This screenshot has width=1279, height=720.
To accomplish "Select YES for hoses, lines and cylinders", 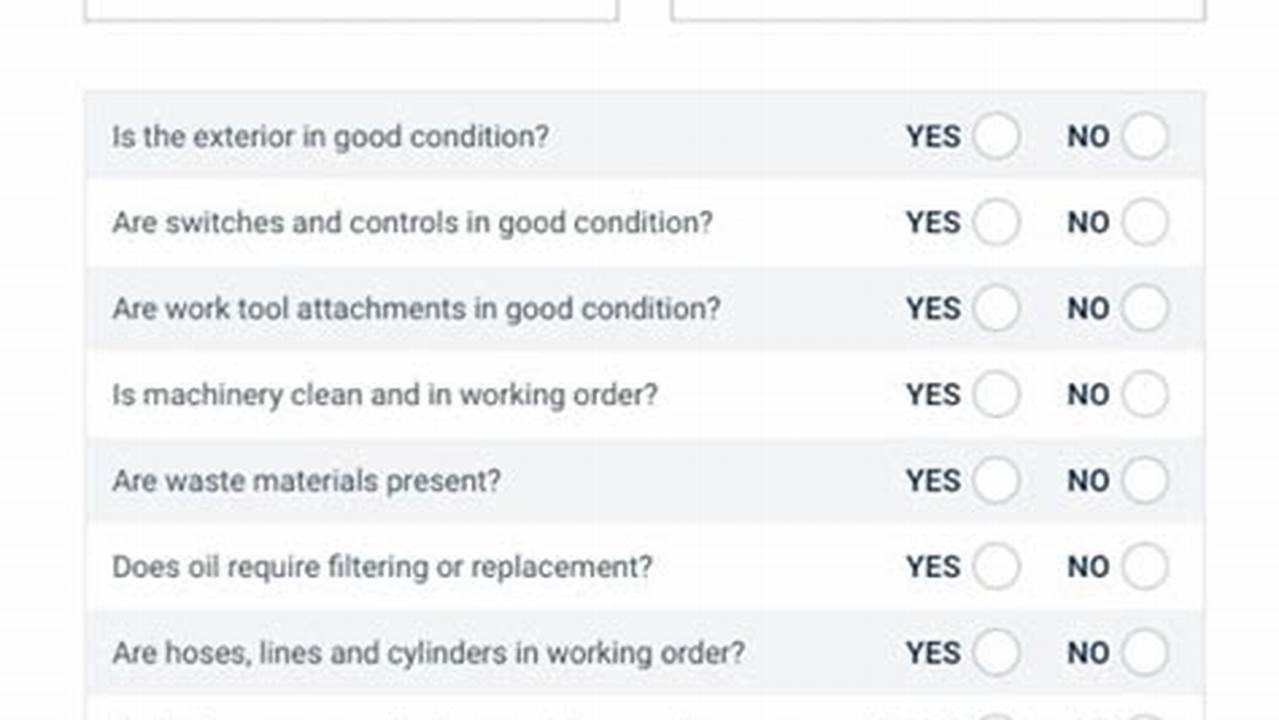I will click(997, 653).
